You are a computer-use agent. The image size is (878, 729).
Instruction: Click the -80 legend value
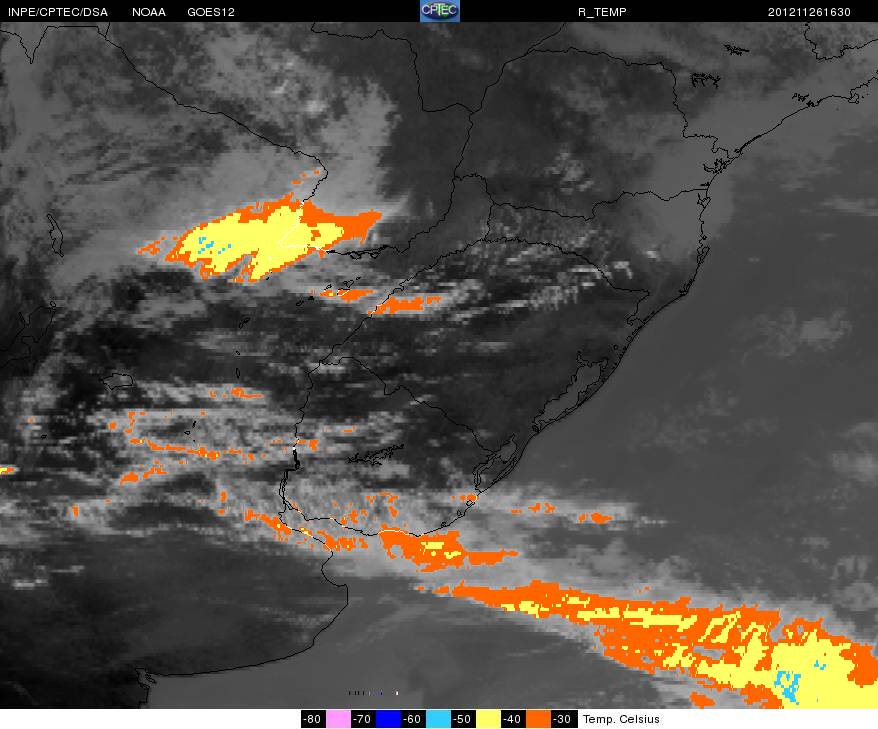(313, 719)
